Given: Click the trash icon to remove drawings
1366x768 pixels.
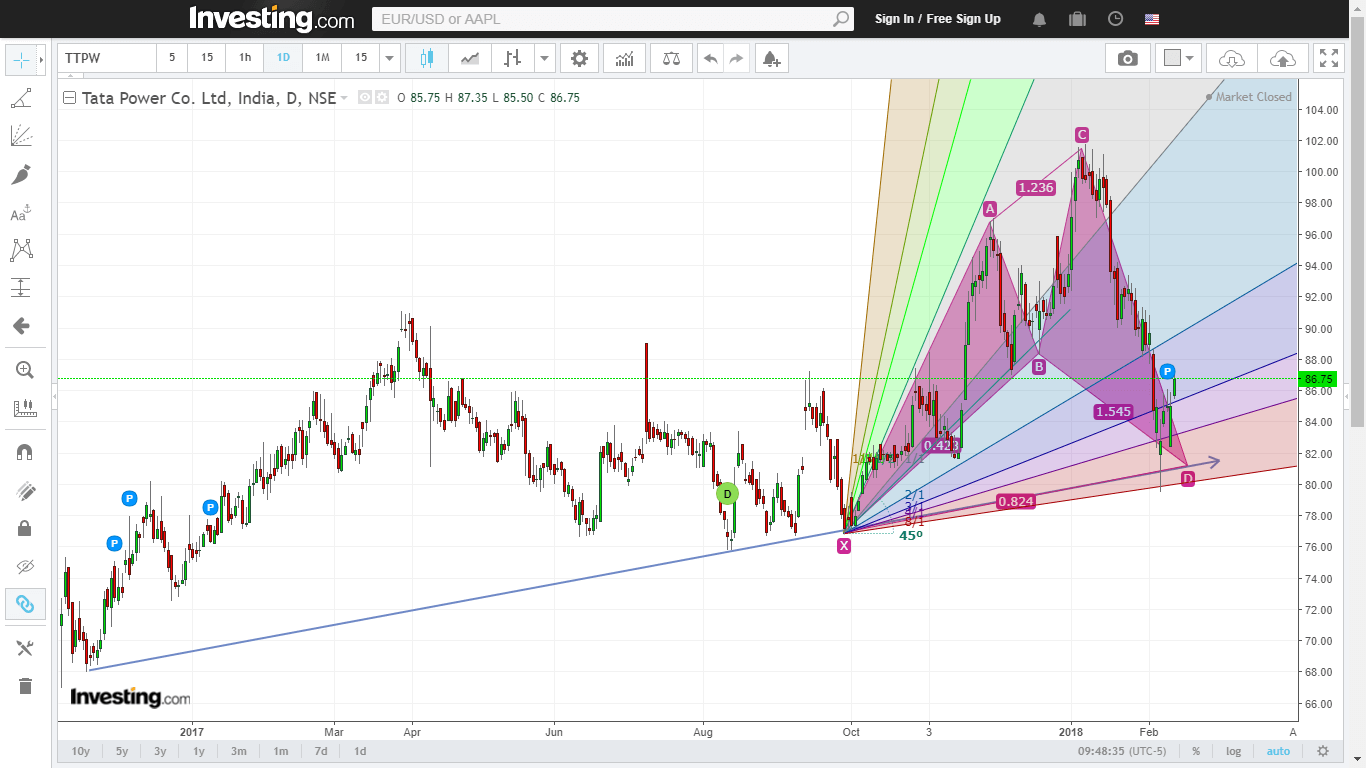Looking at the screenshot, I should tap(25, 686).
